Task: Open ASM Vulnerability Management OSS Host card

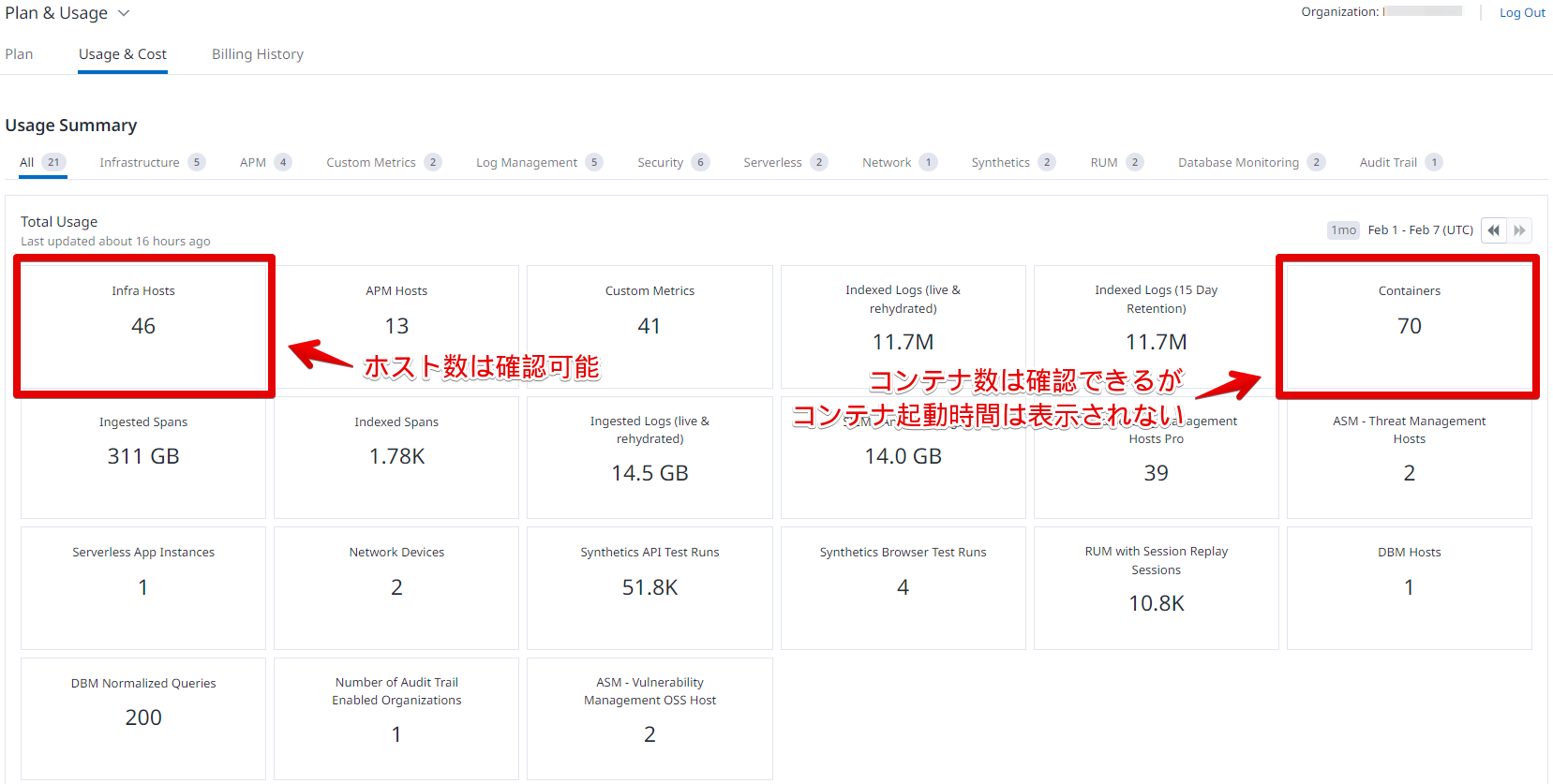Action: tap(650, 718)
